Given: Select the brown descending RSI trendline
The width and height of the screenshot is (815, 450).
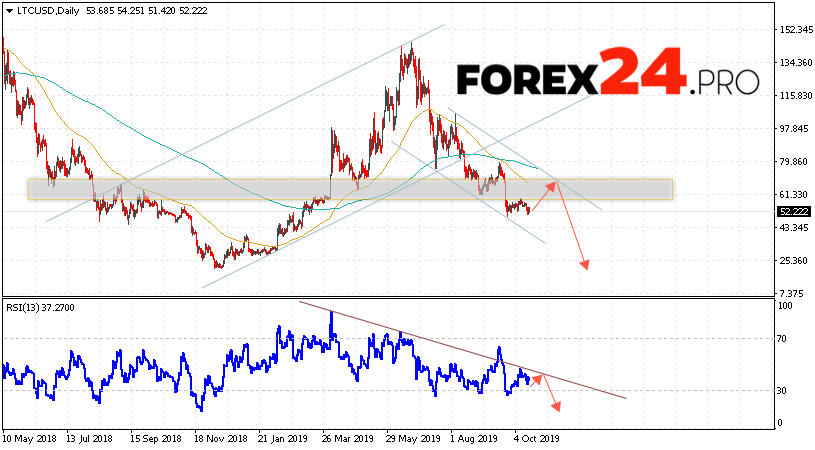Looking at the screenshot, I should coord(460,349).
